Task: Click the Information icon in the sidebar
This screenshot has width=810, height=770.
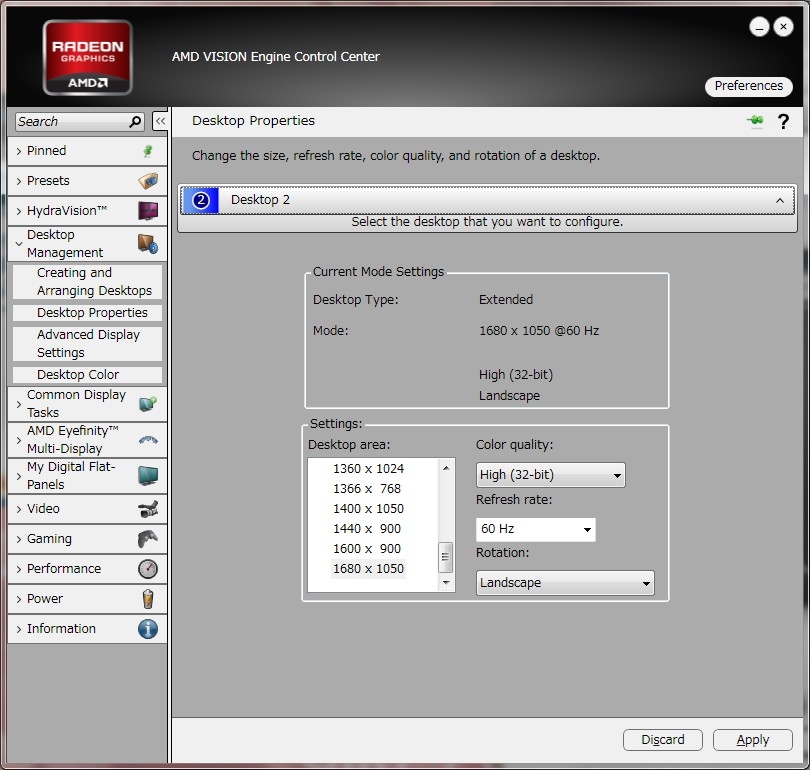Action: coord(147,629)
